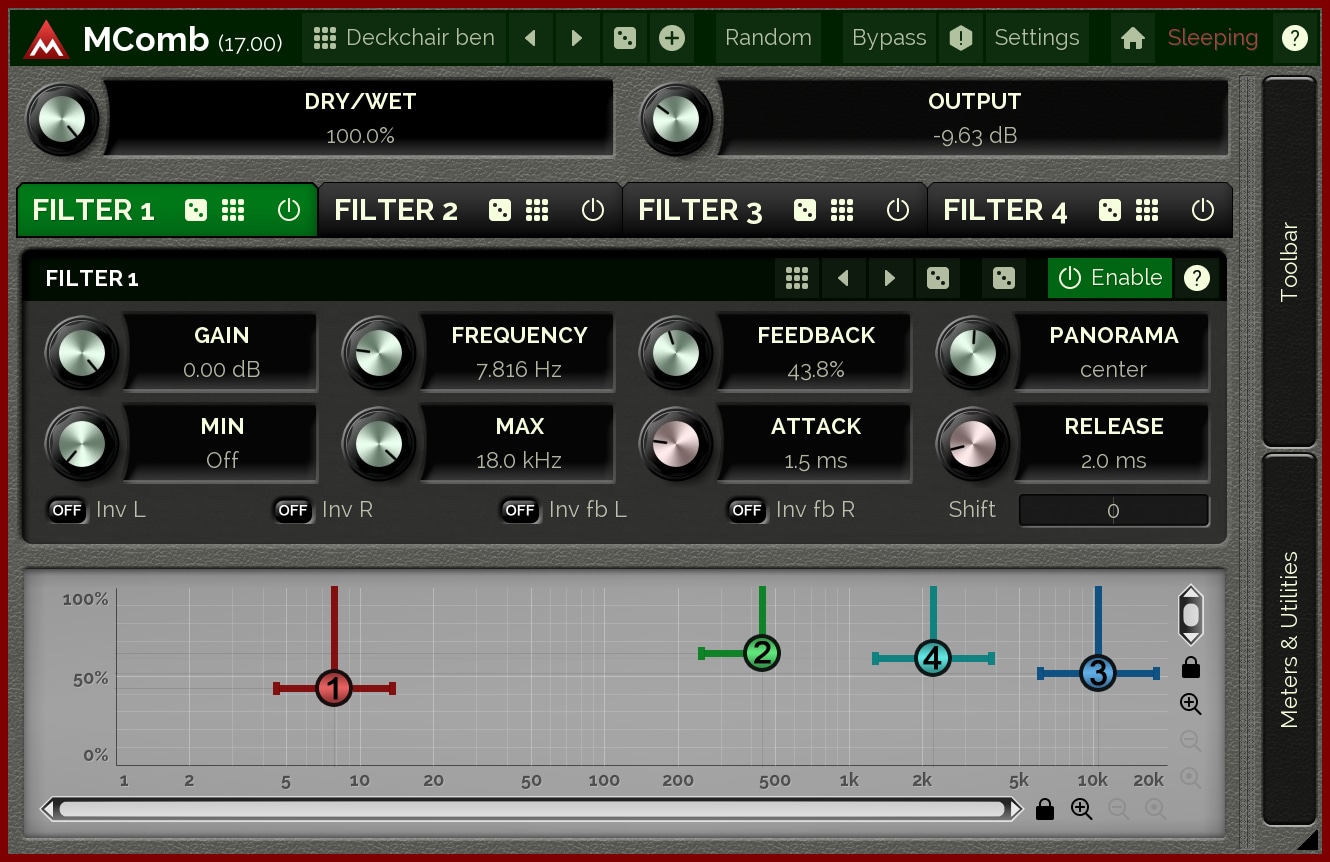Click the Filter 2 tab randomize dice icon
1330x862 pixels.
499,210
